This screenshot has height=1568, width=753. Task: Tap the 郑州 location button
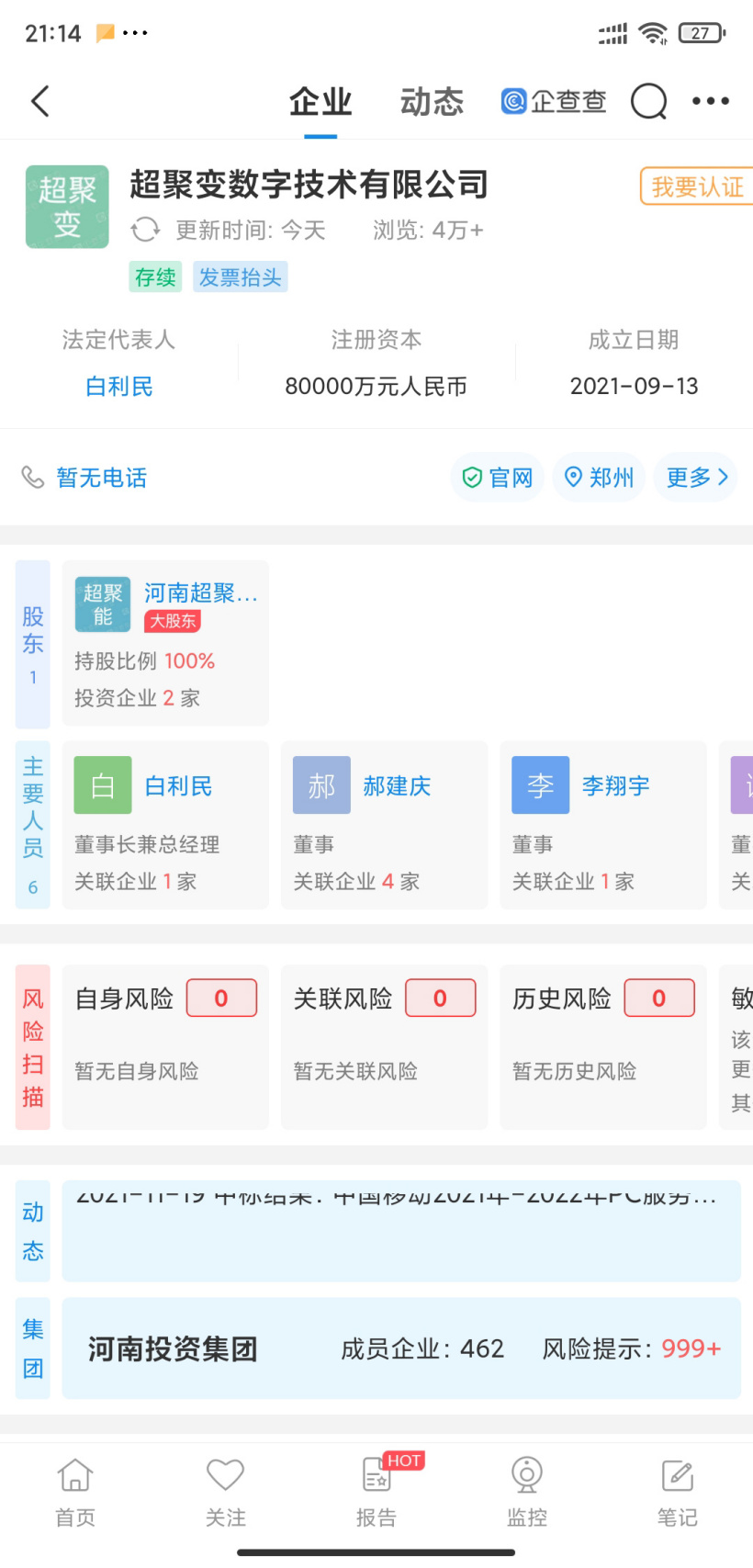(x=599, y=478)
